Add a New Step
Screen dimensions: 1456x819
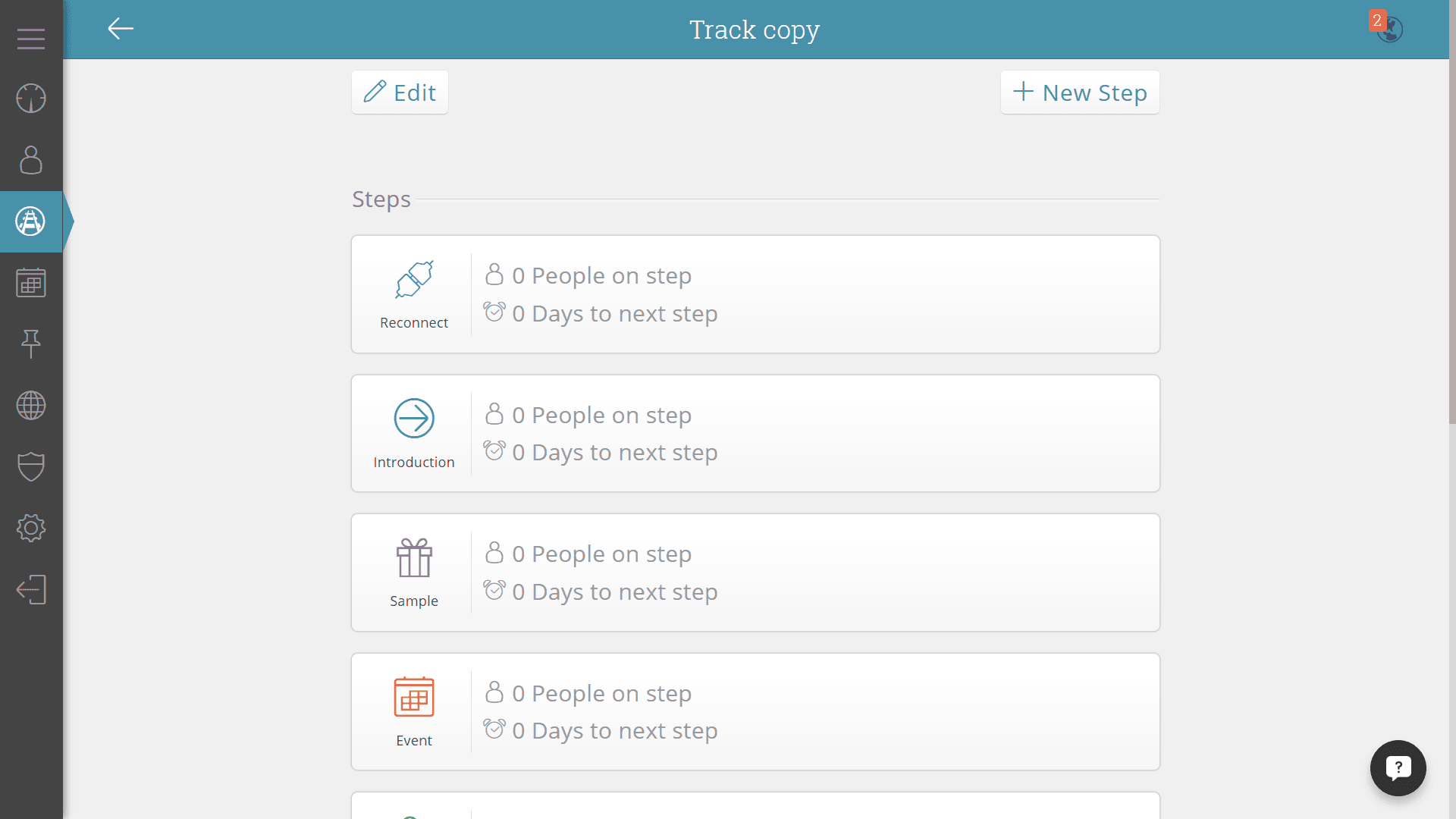coord(1080,93)
